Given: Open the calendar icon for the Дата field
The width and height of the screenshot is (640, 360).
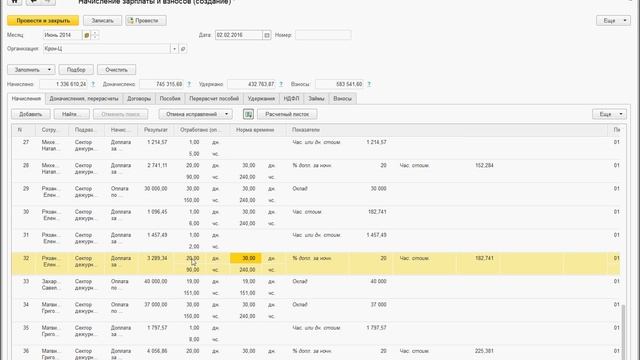Looking at the screenshot, I should tap(267, 35).
